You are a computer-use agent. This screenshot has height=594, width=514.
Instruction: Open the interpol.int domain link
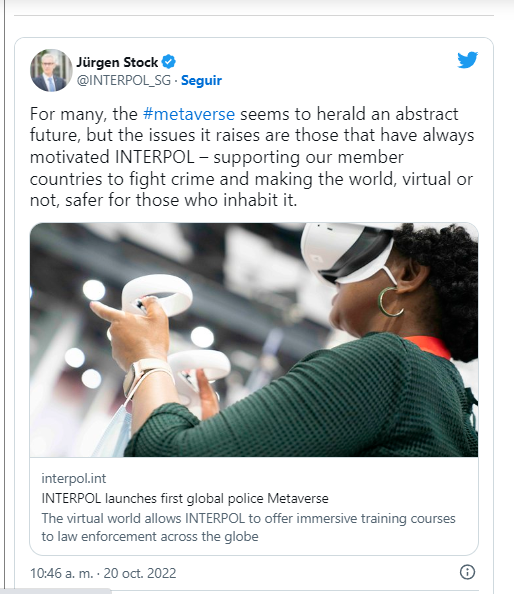coord(74,478)
